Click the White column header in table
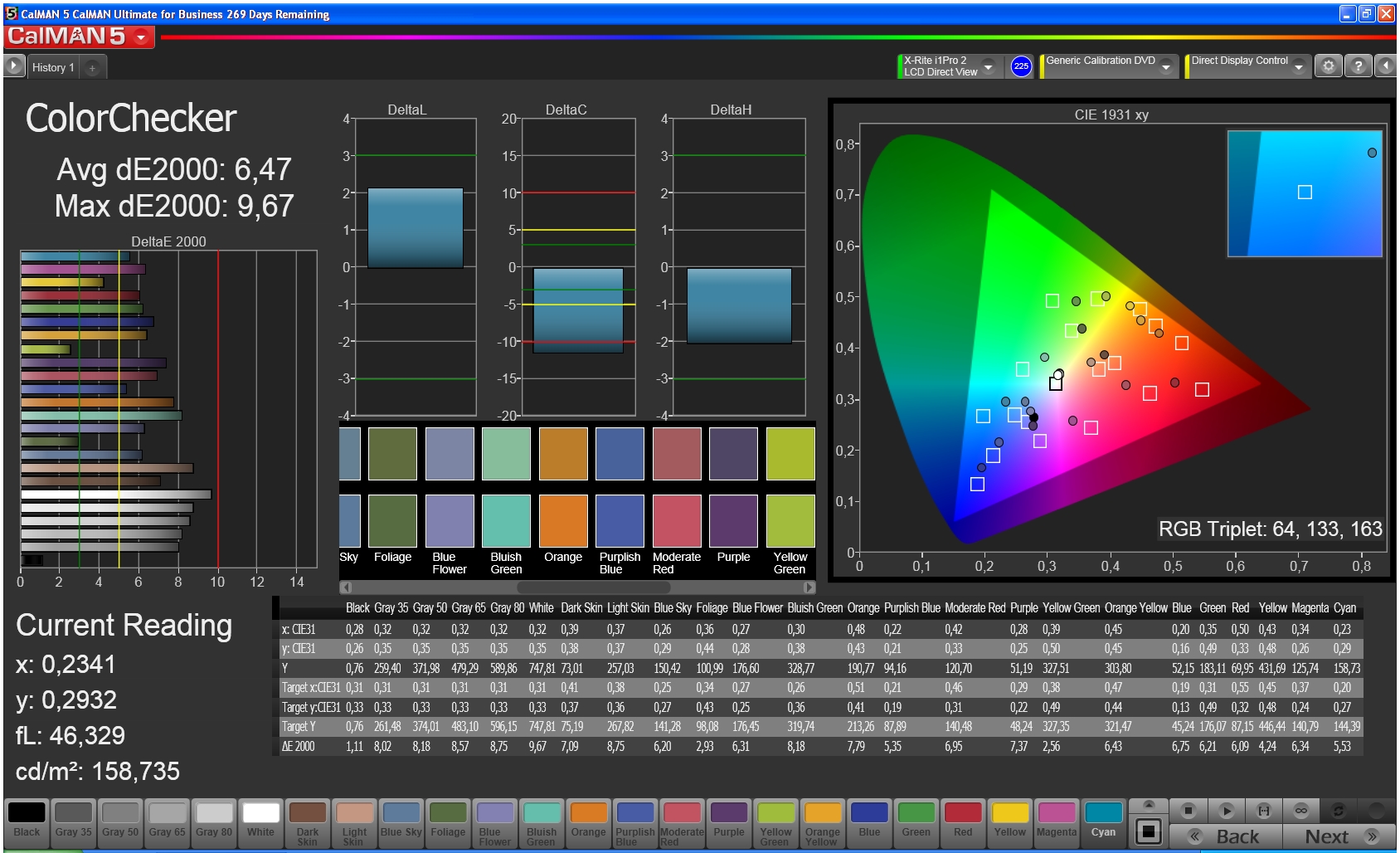Screen dimensions: 1400x853 pyautogui.click(x=541, y=607)
